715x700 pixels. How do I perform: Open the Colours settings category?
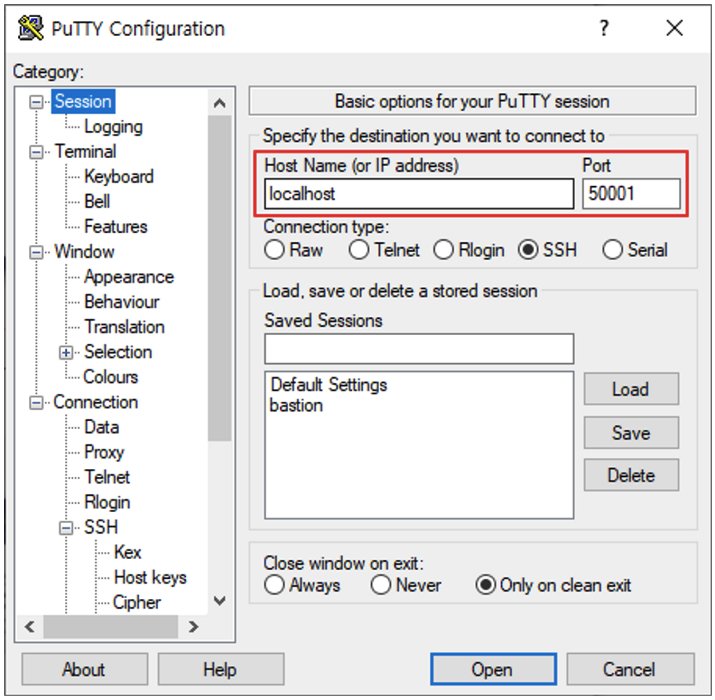coord(110,377)
